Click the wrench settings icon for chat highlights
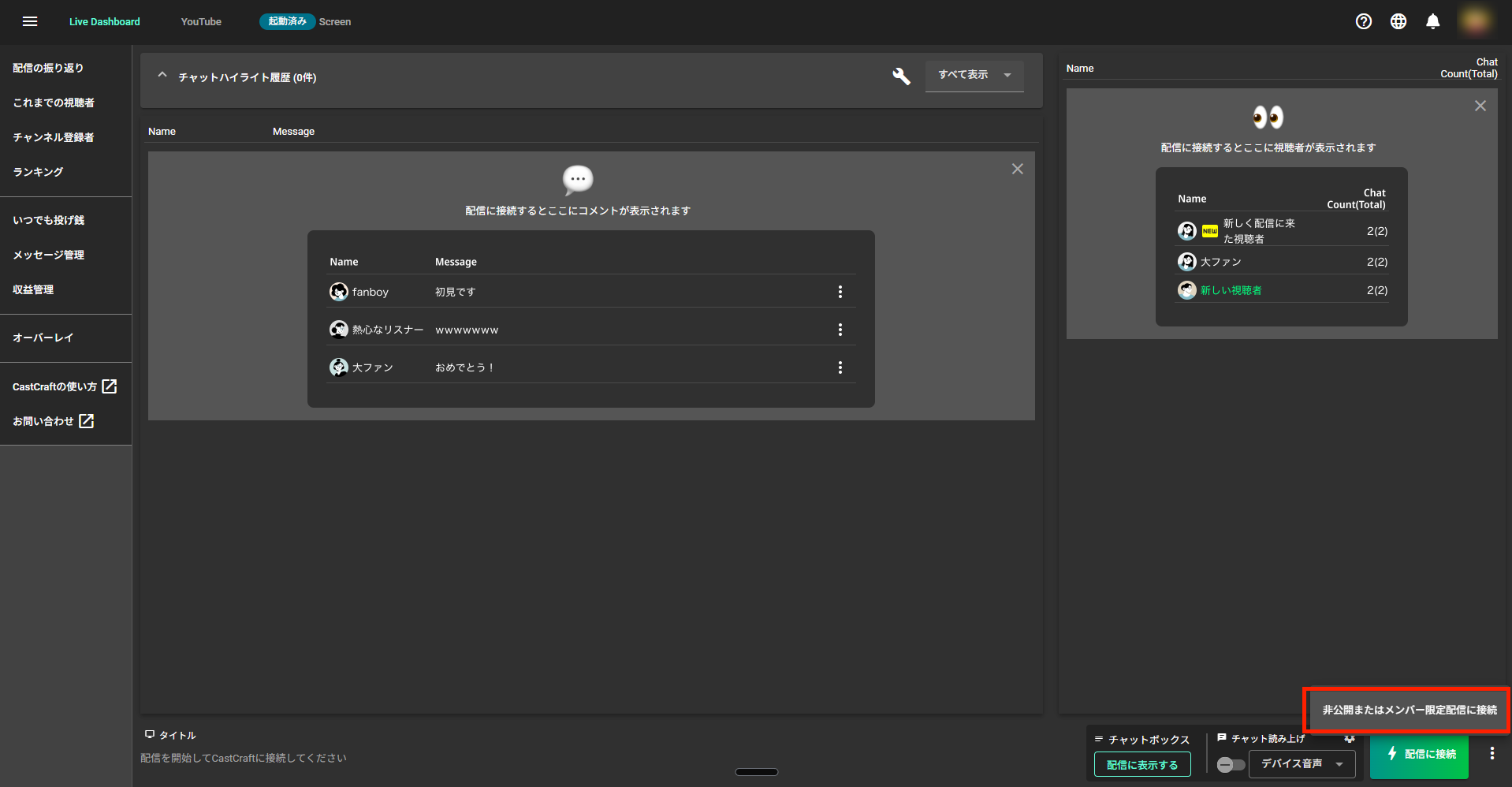This screenshot has height=787, width=1512. (x=901, y=76)
